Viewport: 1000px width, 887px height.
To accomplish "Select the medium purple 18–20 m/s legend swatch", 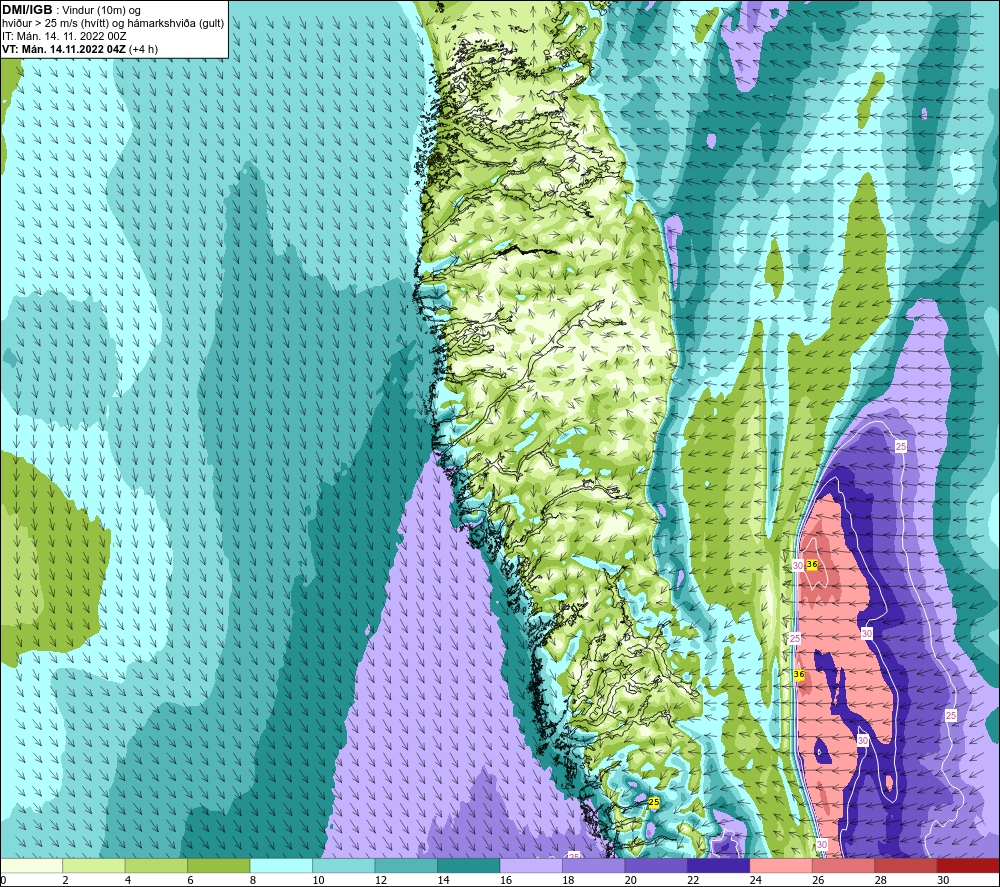I will 594,866.
